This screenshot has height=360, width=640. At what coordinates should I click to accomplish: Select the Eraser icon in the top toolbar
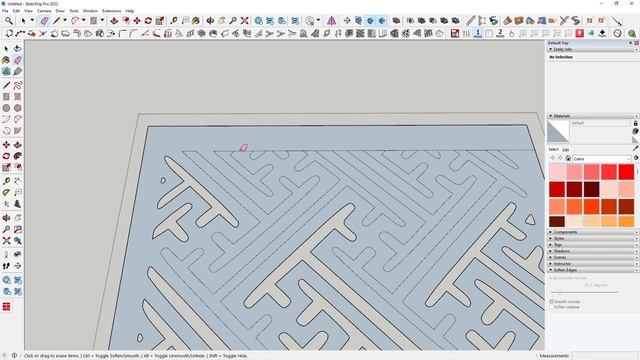click(x=44, y=20)
